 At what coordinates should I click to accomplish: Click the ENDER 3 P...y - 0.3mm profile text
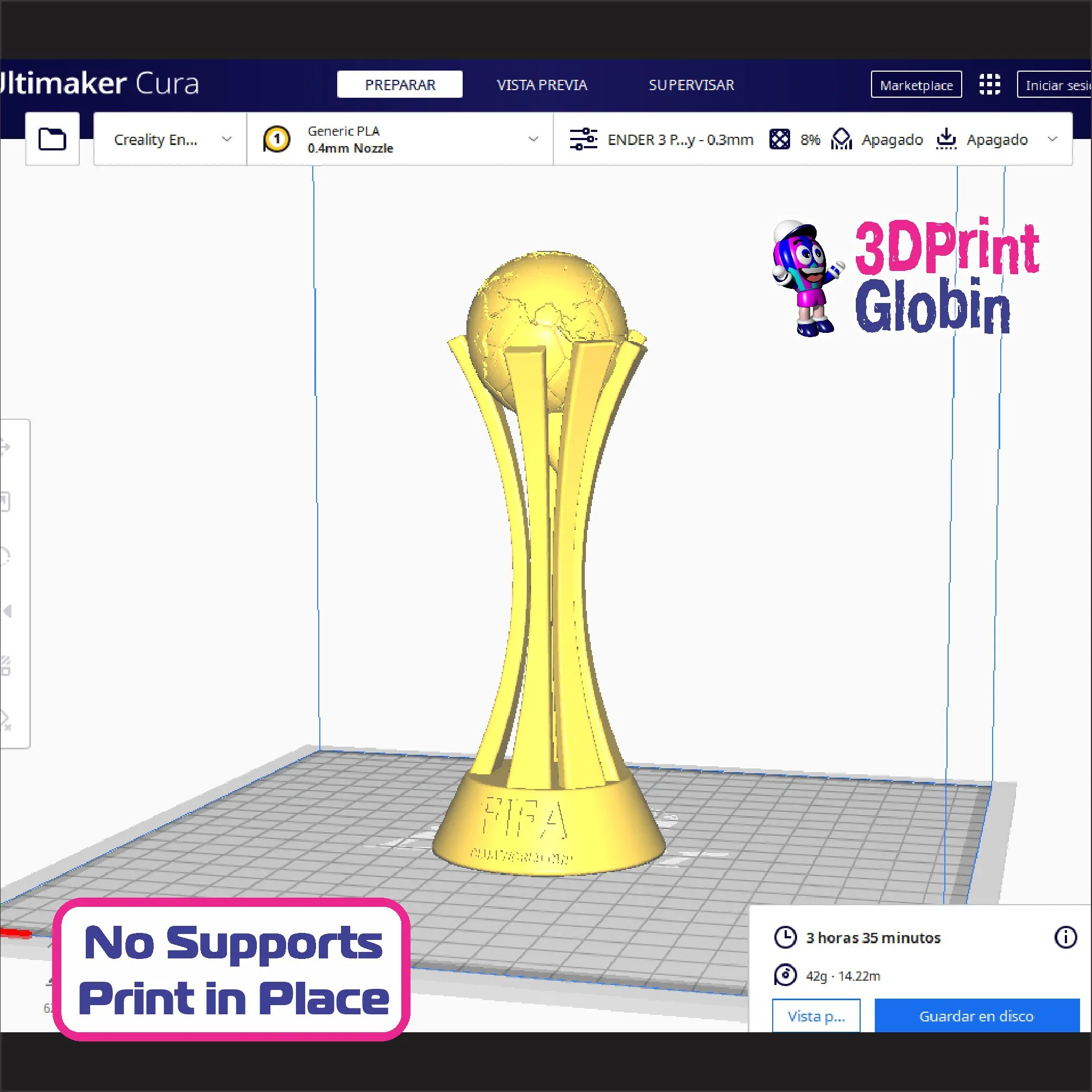tap(680, 140)
